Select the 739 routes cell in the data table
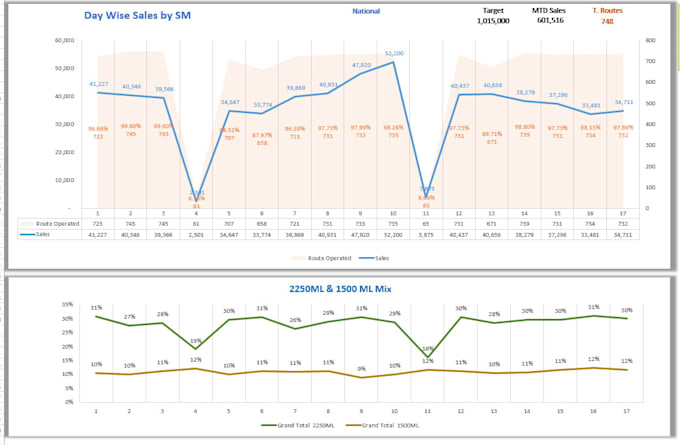The image size is (680, 445). point(524,224)
